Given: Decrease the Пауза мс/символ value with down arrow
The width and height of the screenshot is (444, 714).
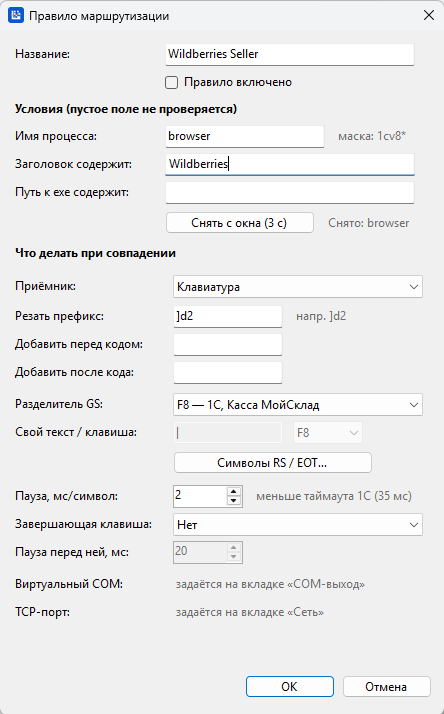Looking at the screenshot, I should pyautogui.click(x=234, y=501).
